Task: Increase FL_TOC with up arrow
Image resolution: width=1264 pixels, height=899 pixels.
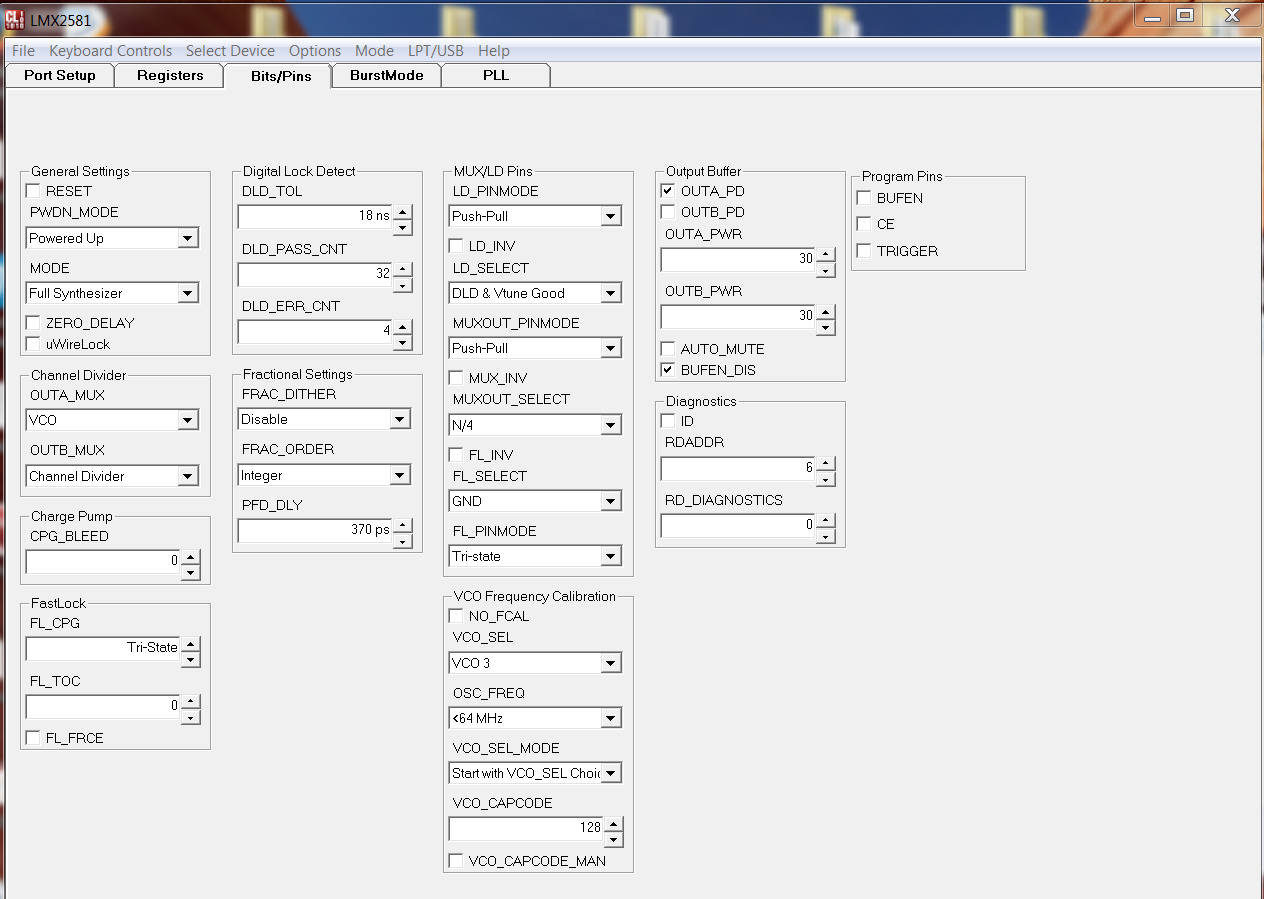Action: [191, 701]
